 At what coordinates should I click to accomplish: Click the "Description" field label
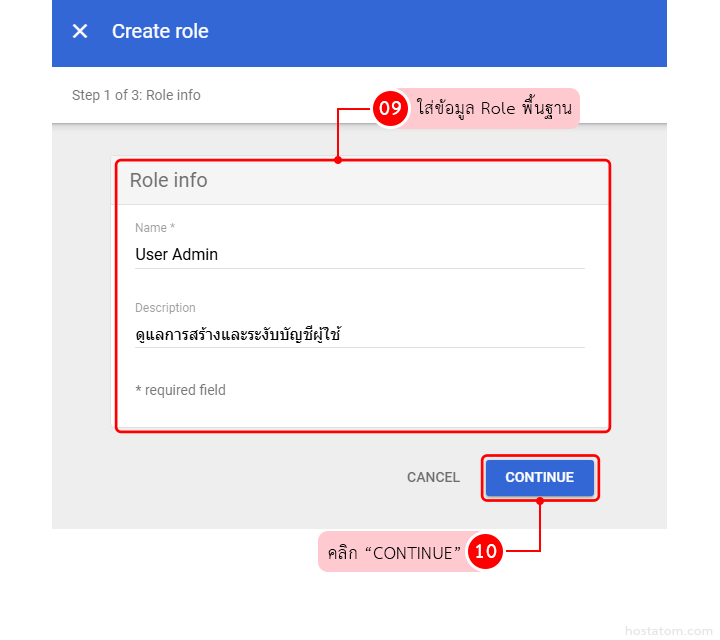[x=165, y=308]
